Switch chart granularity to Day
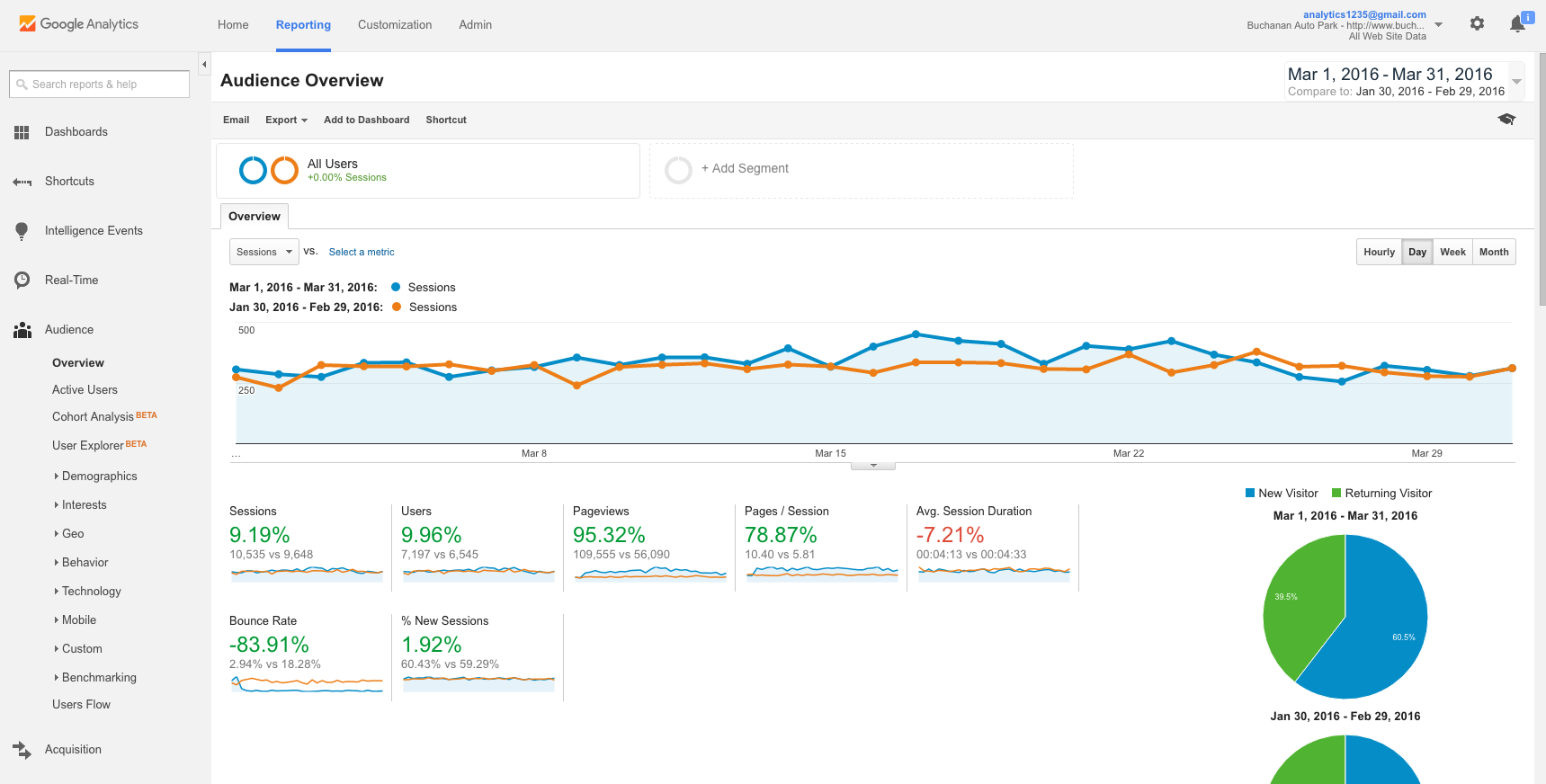The image size is (1546, 784). click(1417, 252)
